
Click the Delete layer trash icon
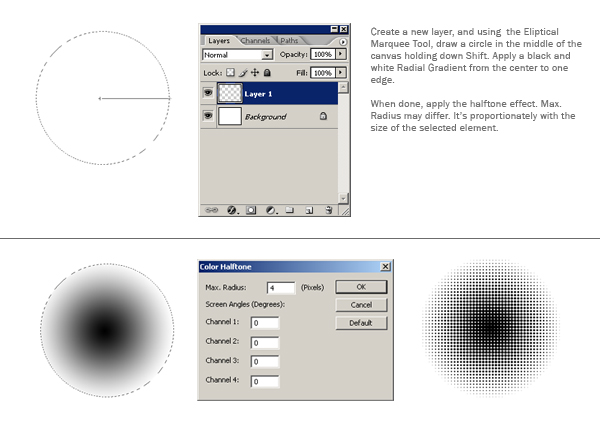click(x=328, y=210)
